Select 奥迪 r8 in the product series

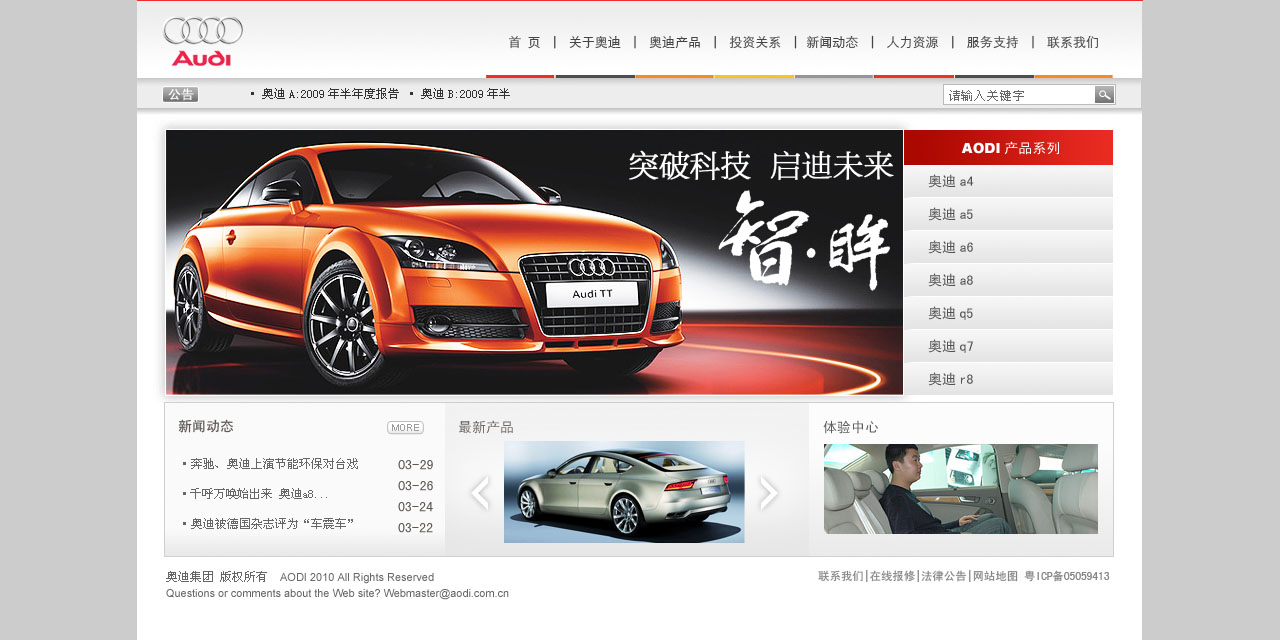pyautogui.click(x=1008, y=379)
